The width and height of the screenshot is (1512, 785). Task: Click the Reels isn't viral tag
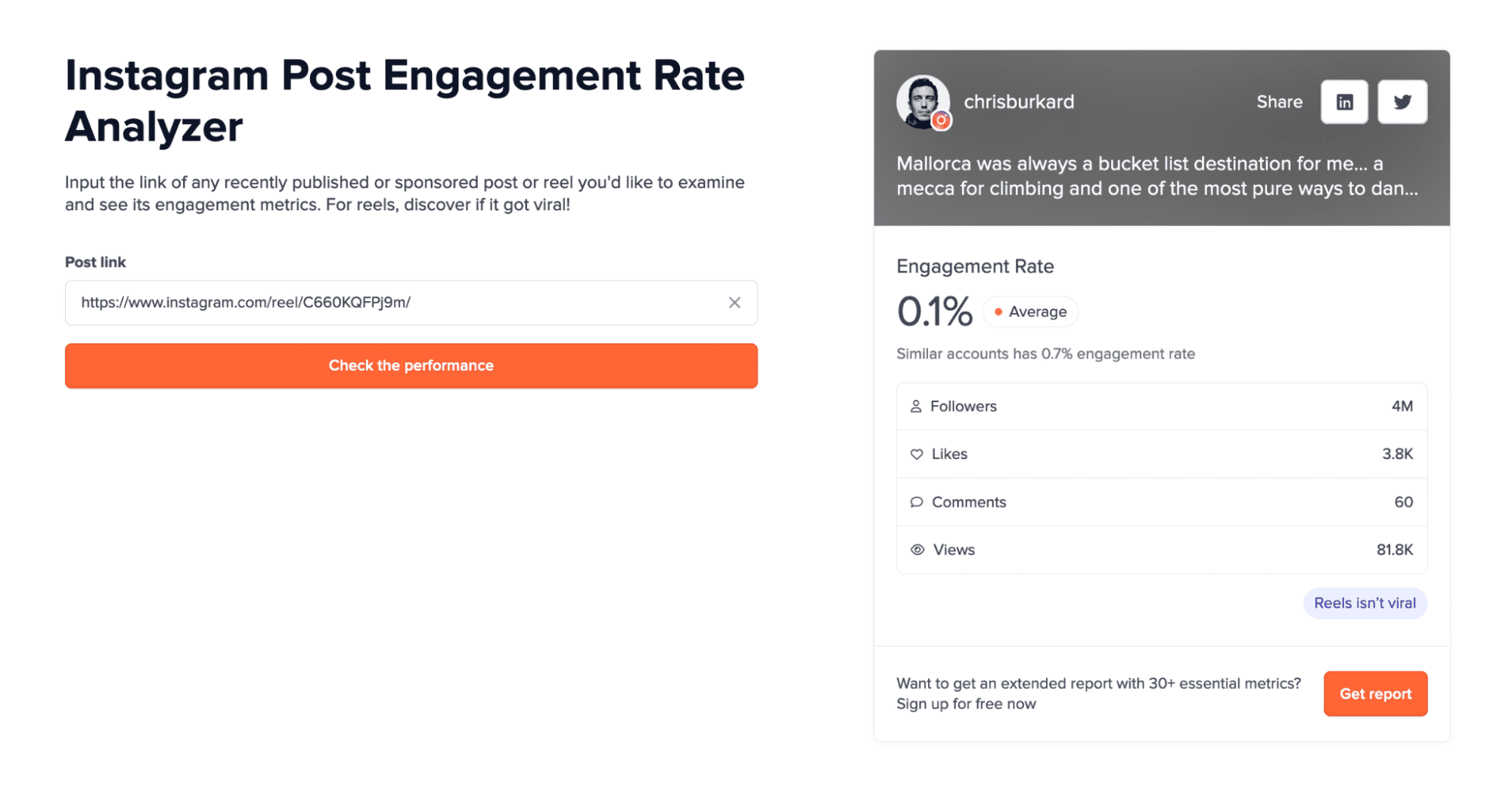coord(1364,603)
